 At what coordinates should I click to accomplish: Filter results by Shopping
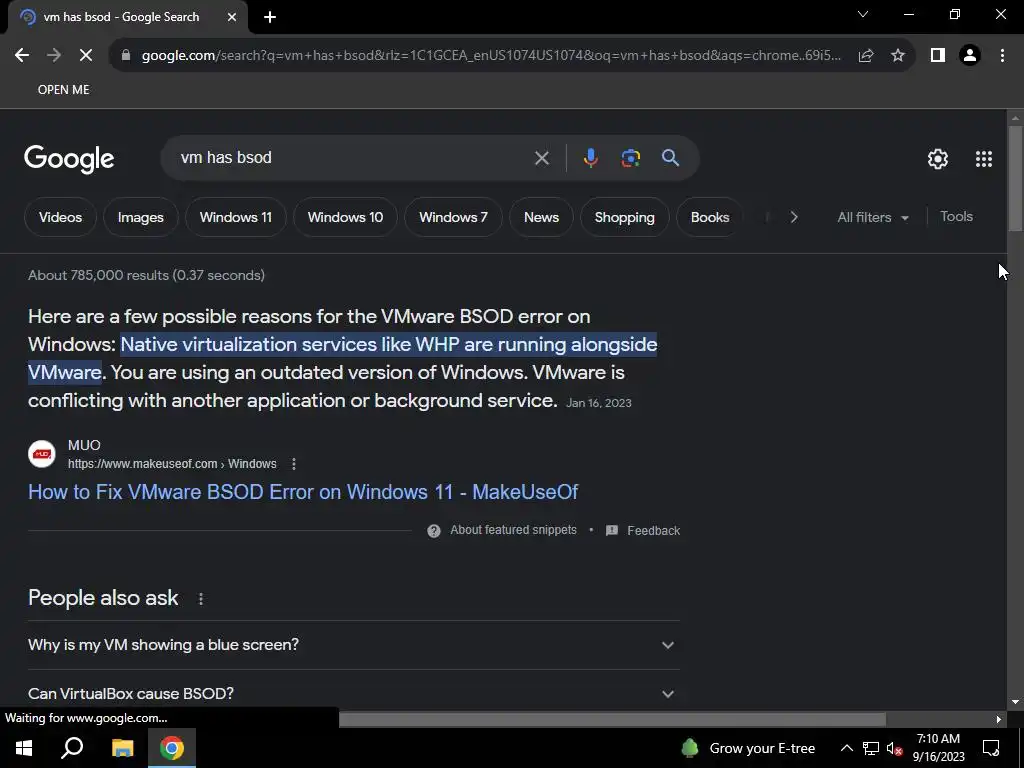tap(624, 217)
